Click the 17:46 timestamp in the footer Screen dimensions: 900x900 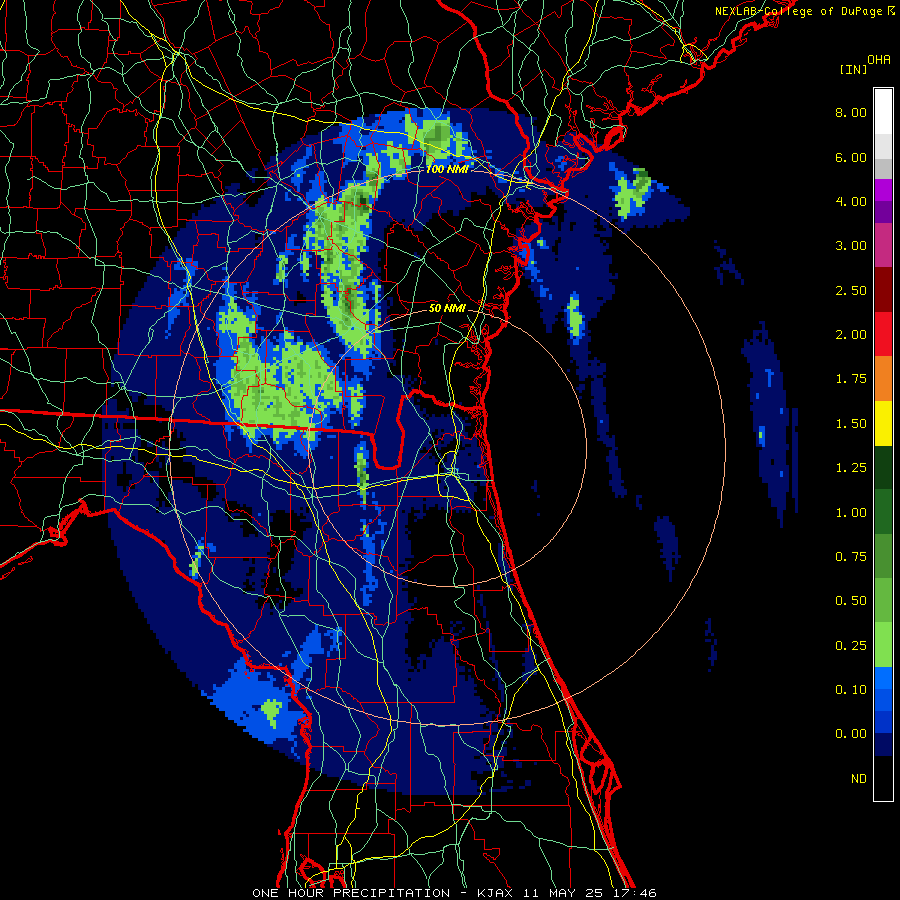tap(637, 893)
